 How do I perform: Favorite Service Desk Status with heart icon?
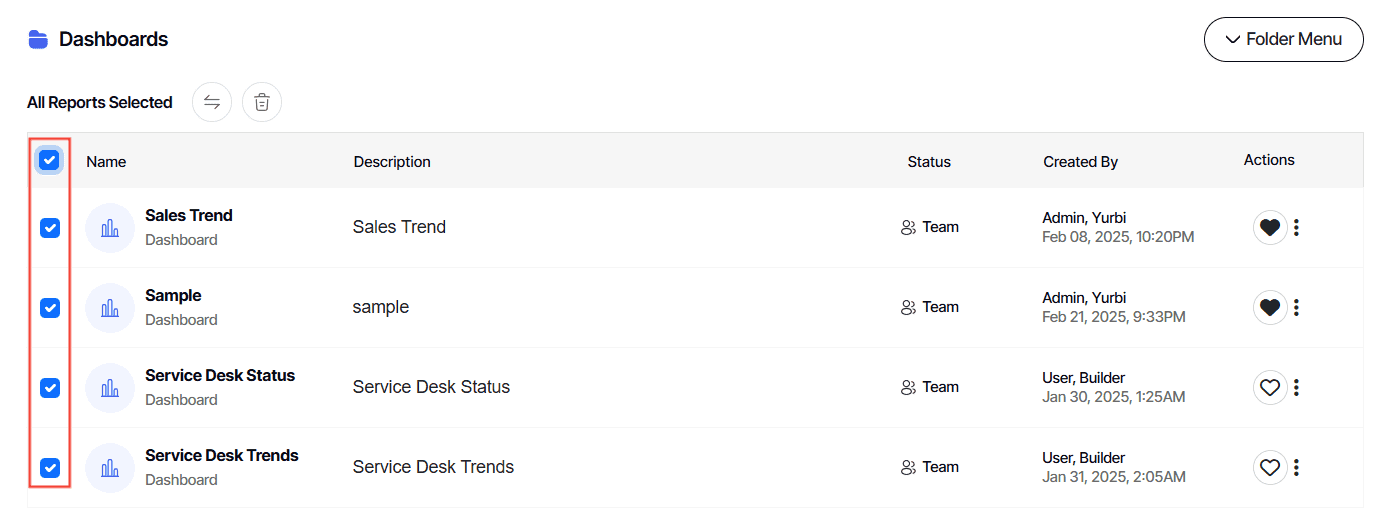tap(1270, 387)
